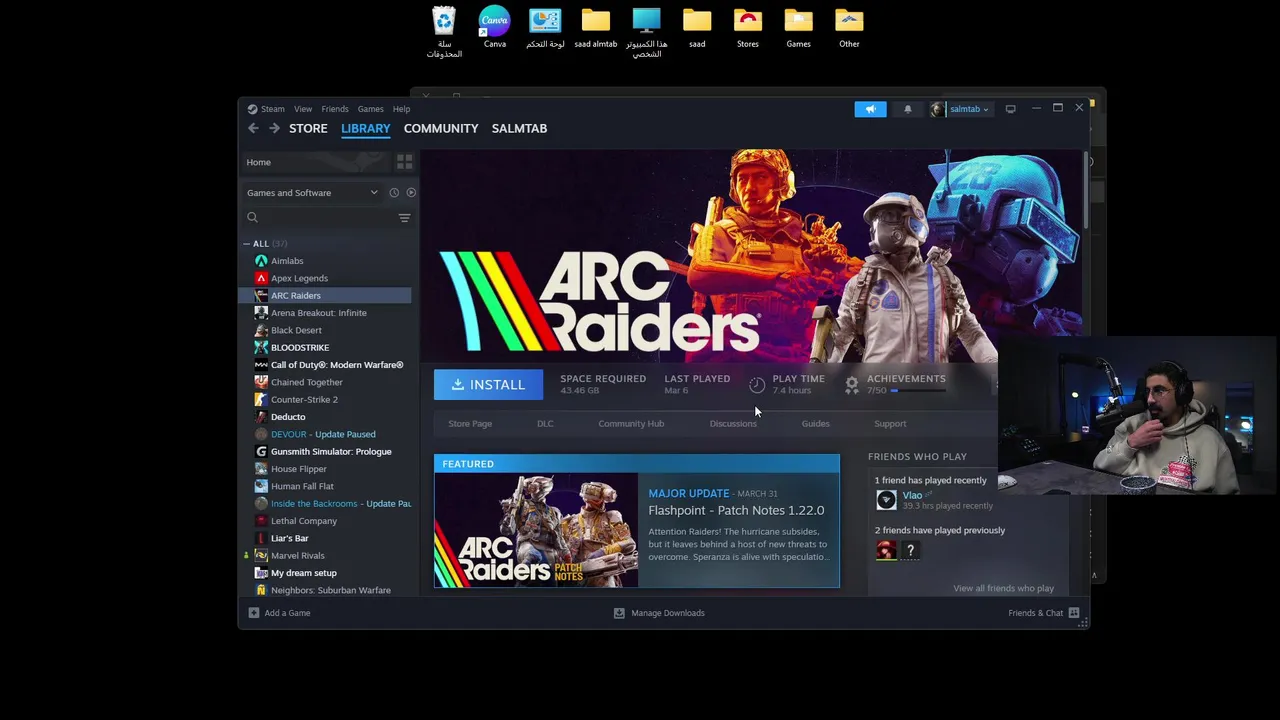This screenshot has width=1280, height=720.
Task: Click View all friends who play
Action: point(1003,588)
